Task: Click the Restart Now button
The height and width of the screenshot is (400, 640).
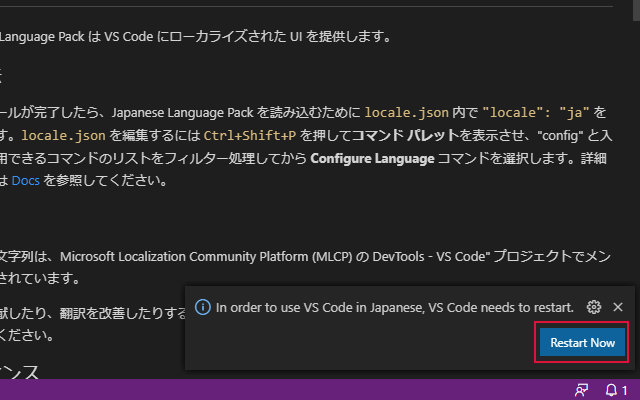Action: point(582,342)
